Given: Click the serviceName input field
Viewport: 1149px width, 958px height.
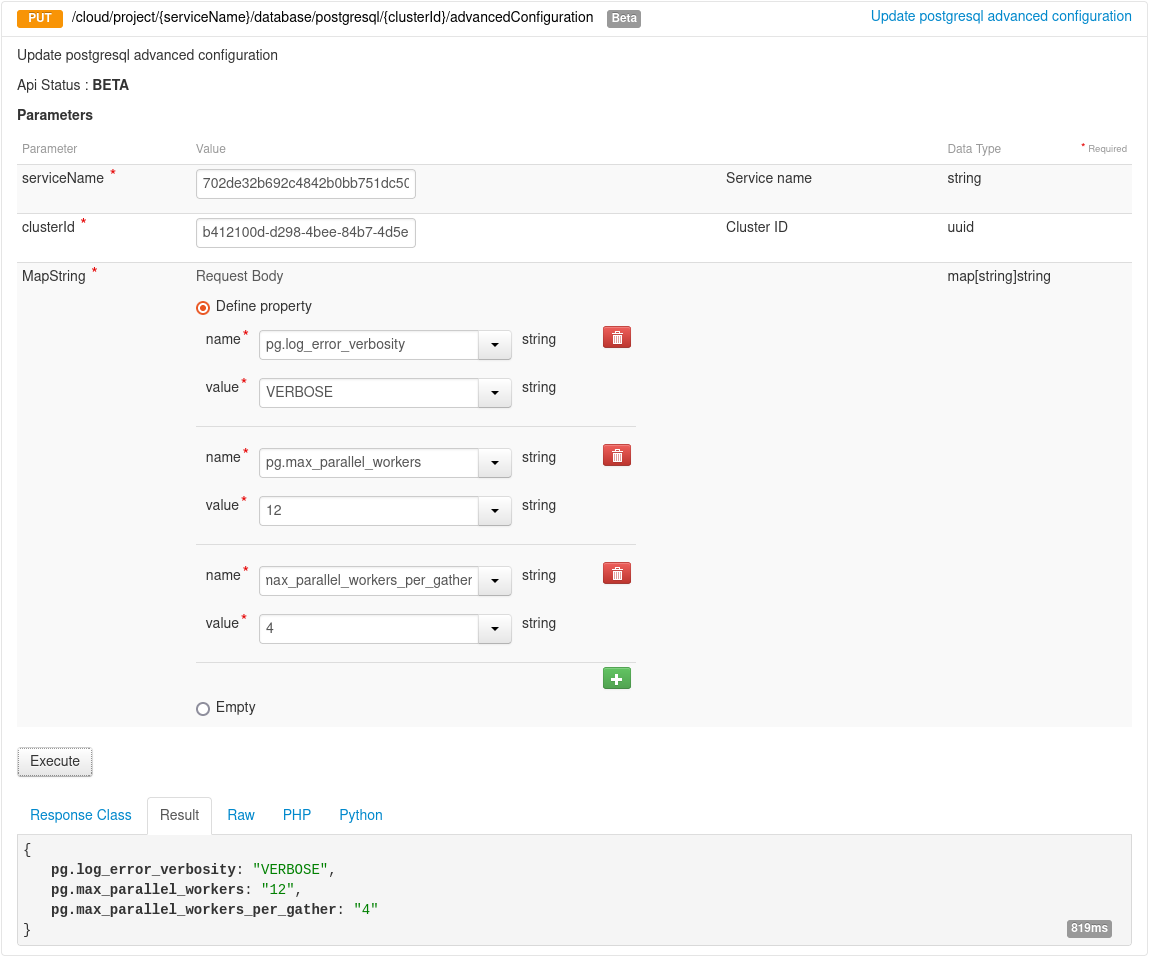Looking at the screenshot, I should pyautogui.click(x=305, y=184).
